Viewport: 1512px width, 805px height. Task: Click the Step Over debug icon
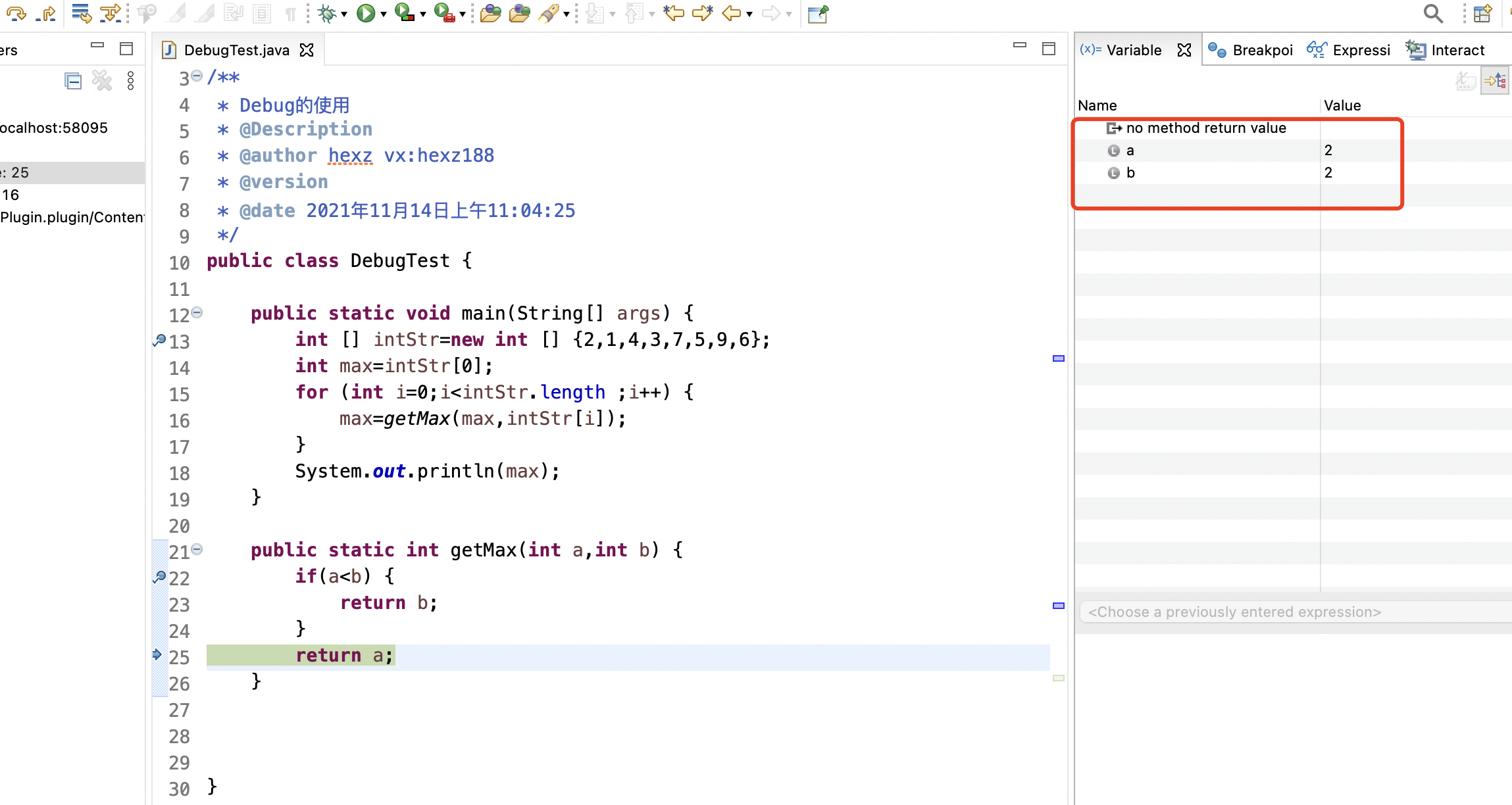(x=16, y=13)
